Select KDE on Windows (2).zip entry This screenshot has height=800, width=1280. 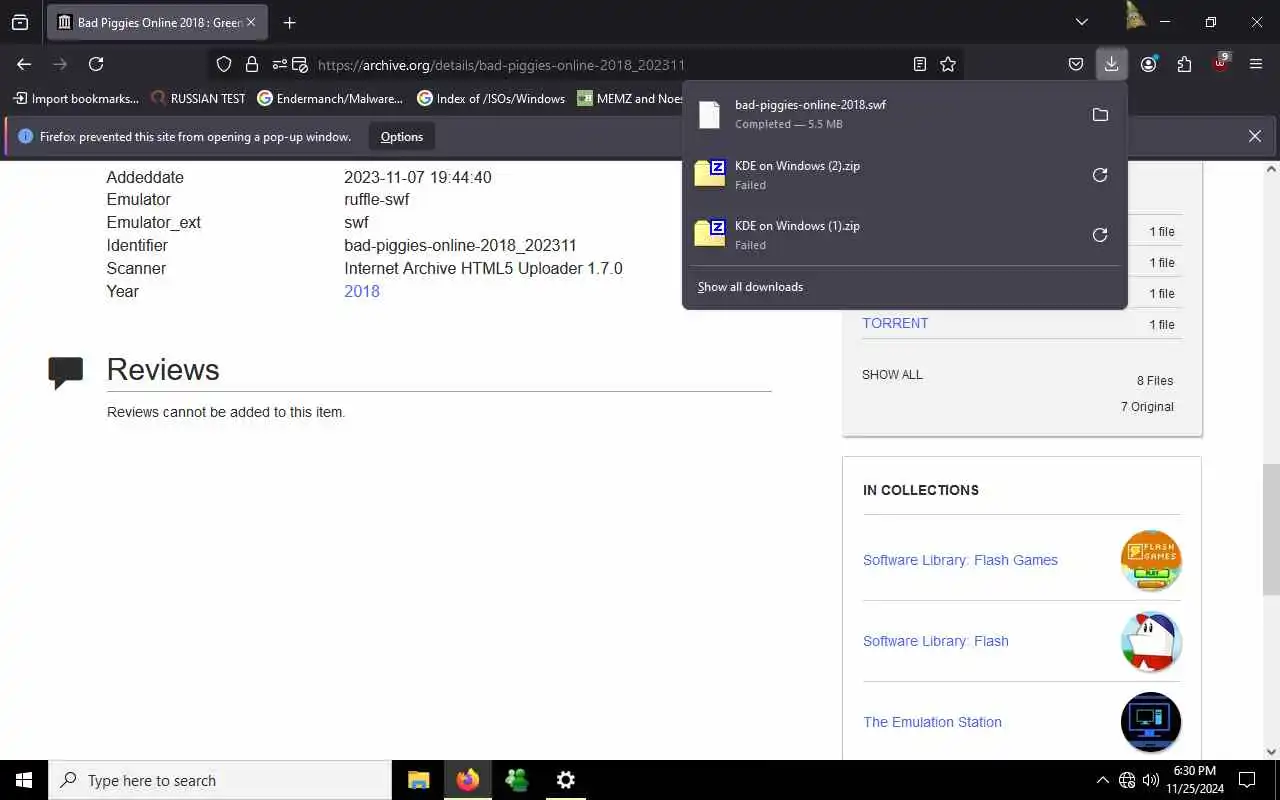[882, 174]
